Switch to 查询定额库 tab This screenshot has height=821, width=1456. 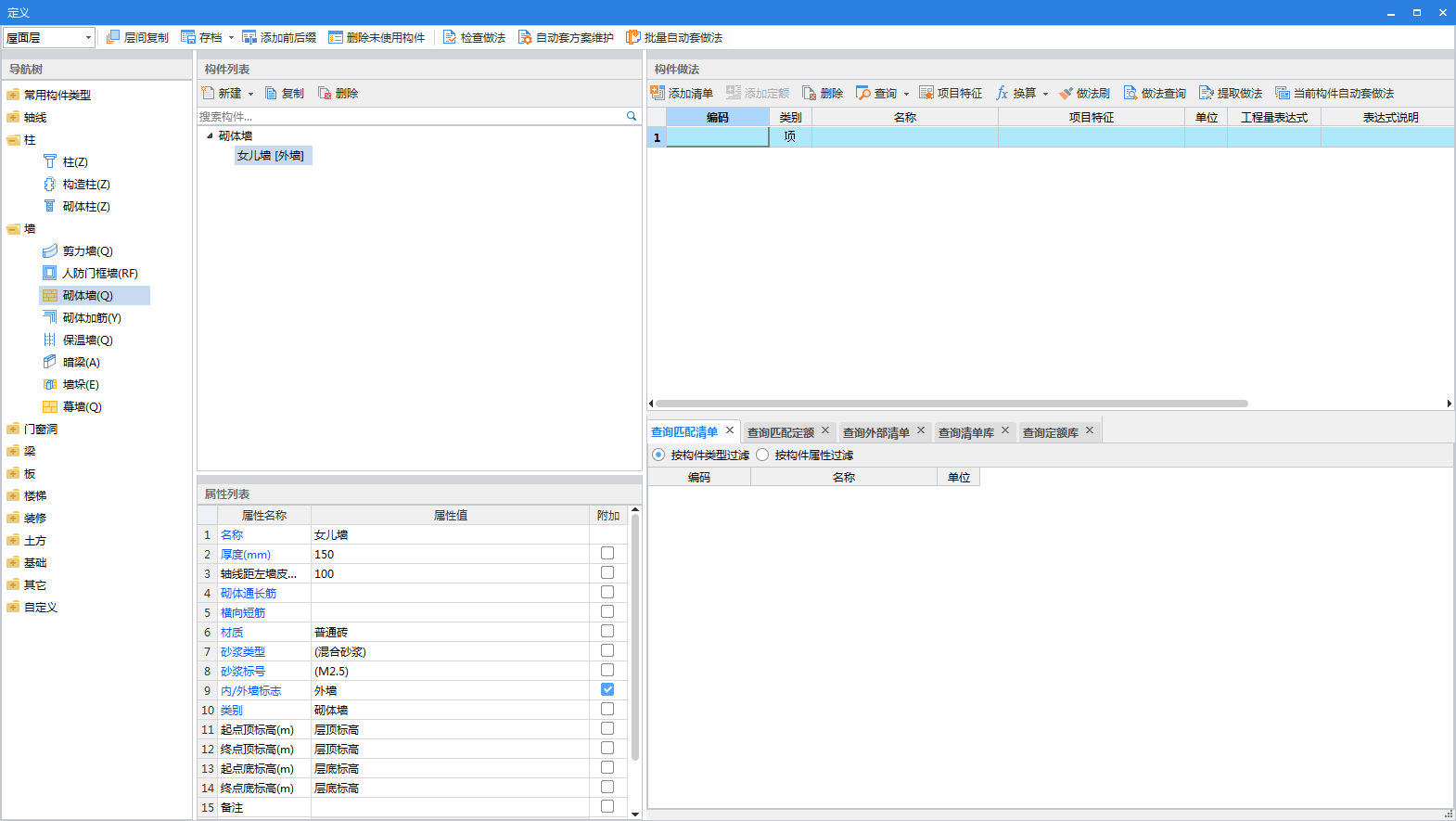click(1051, 432)
